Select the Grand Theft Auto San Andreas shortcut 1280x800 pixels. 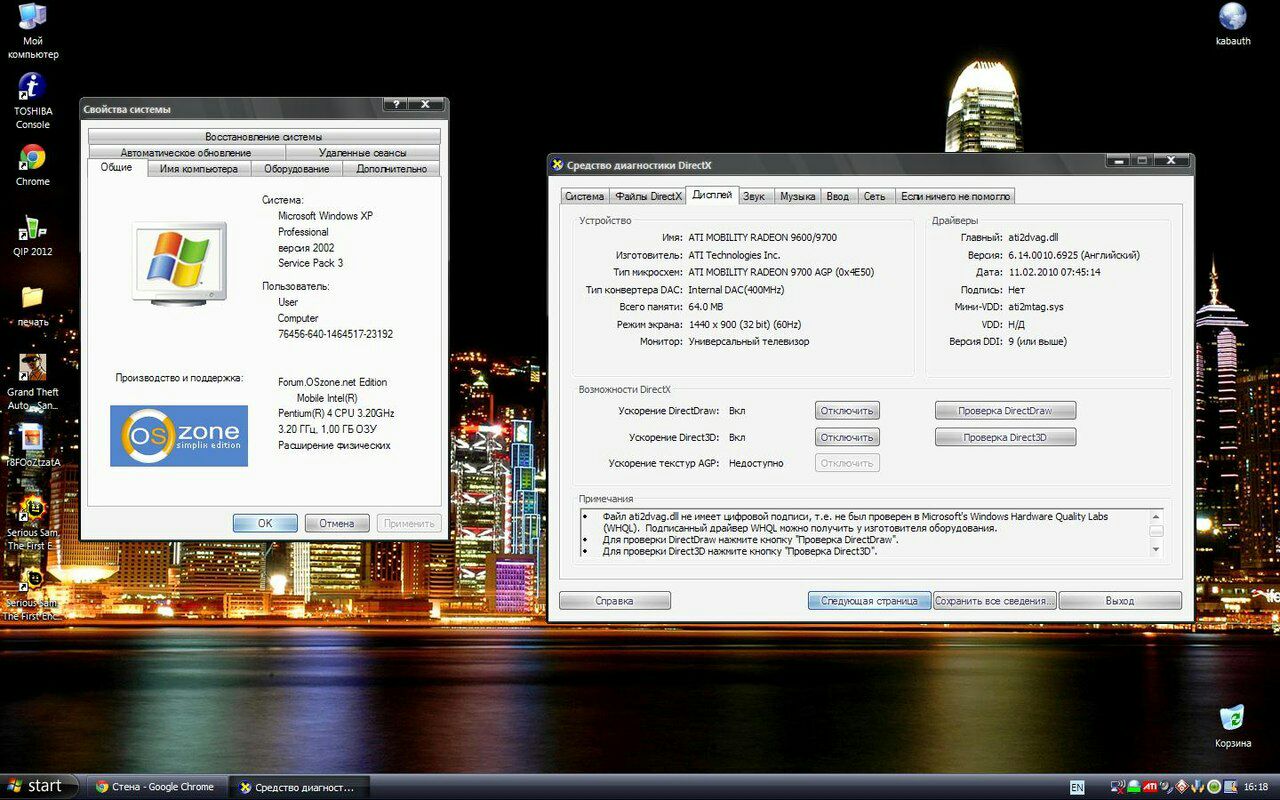[x=33, y=383]
